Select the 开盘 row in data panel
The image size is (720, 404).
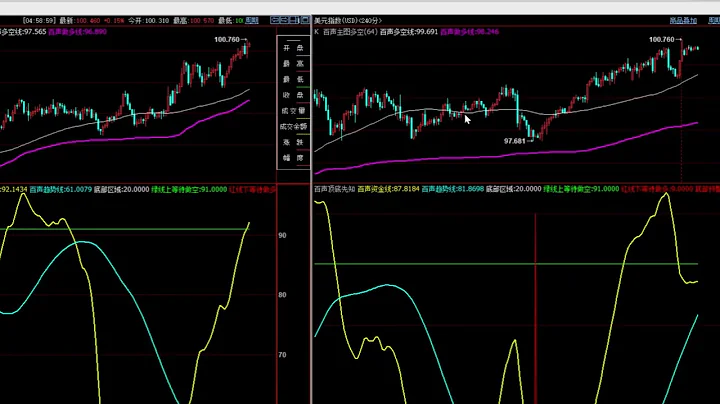pos(293,48)
